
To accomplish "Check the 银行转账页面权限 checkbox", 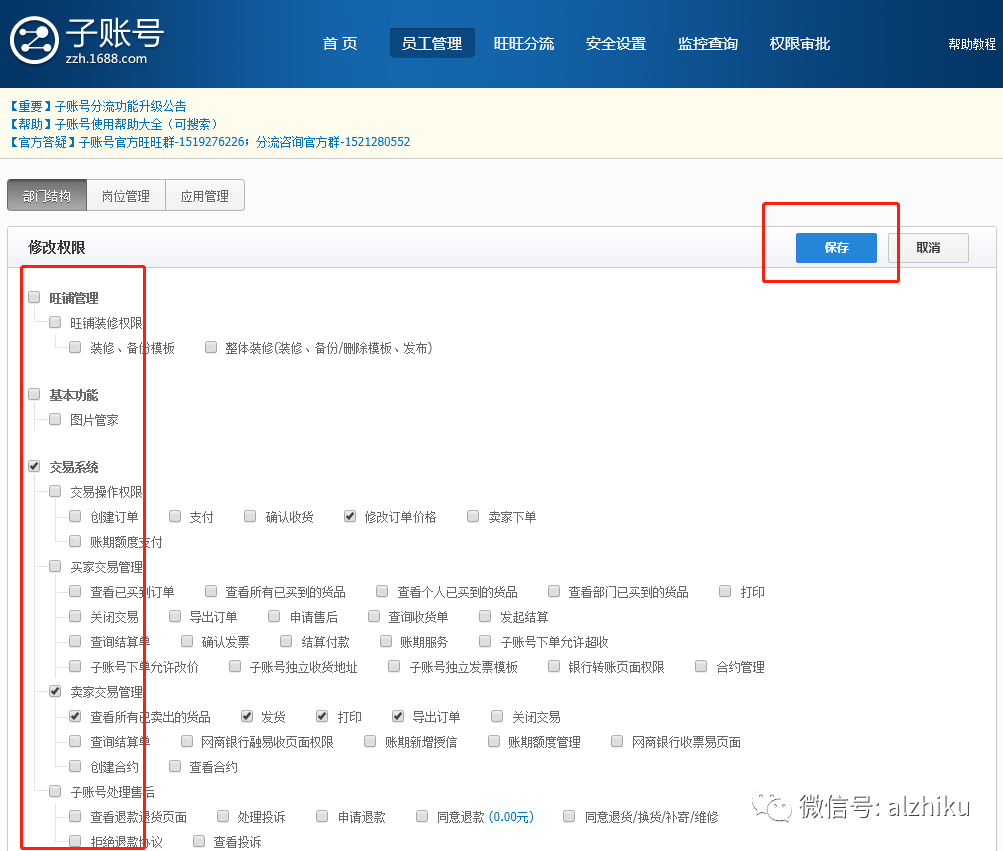I will [x=554, y=667].
